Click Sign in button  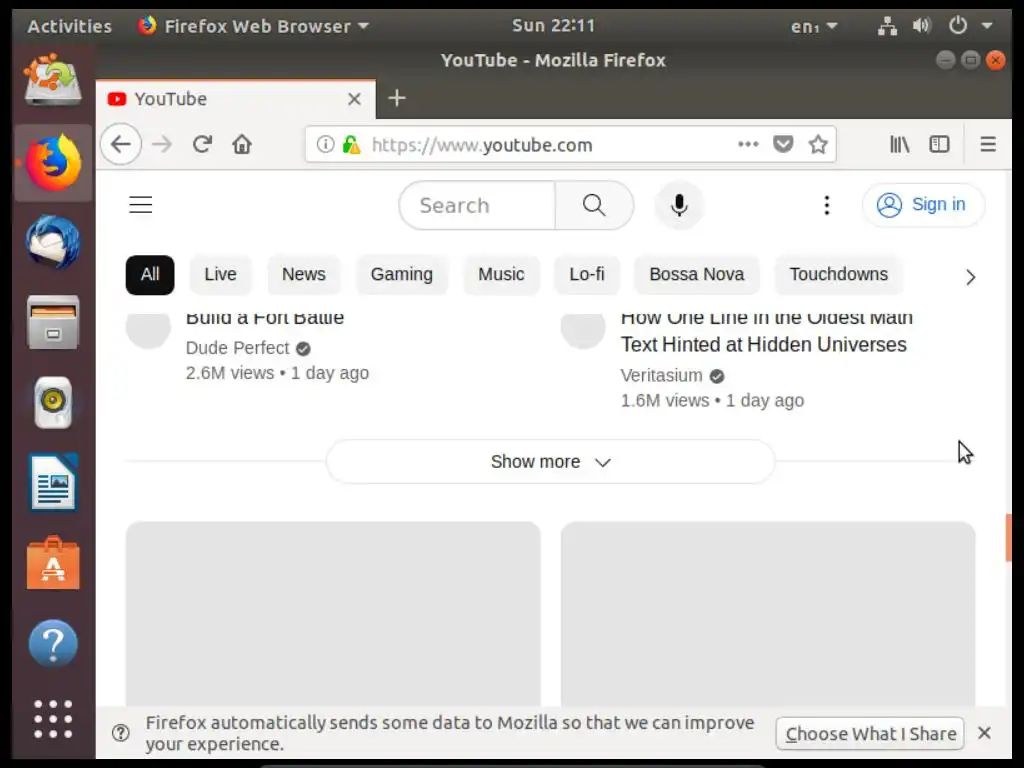(923, 205)
